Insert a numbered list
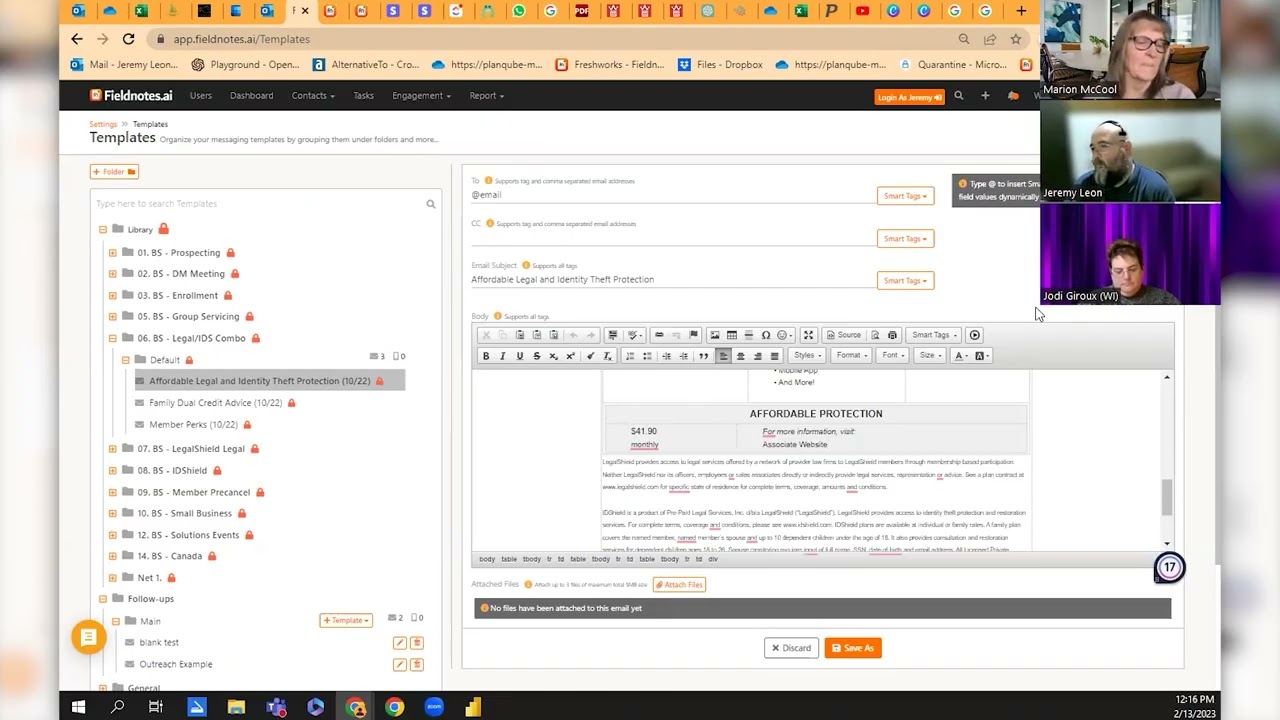This screenshot has width=1280, height=720. tap(630, 356)
